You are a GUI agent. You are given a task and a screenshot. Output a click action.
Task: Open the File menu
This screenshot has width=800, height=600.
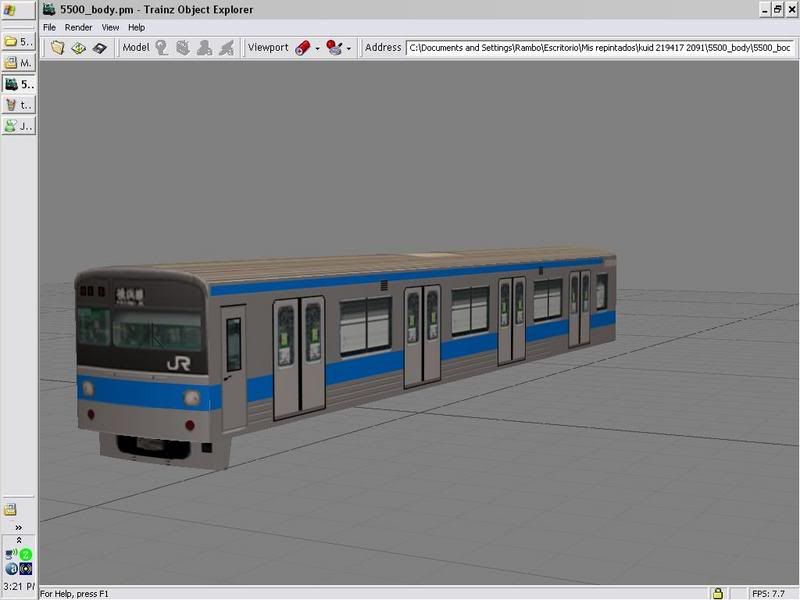49,27
